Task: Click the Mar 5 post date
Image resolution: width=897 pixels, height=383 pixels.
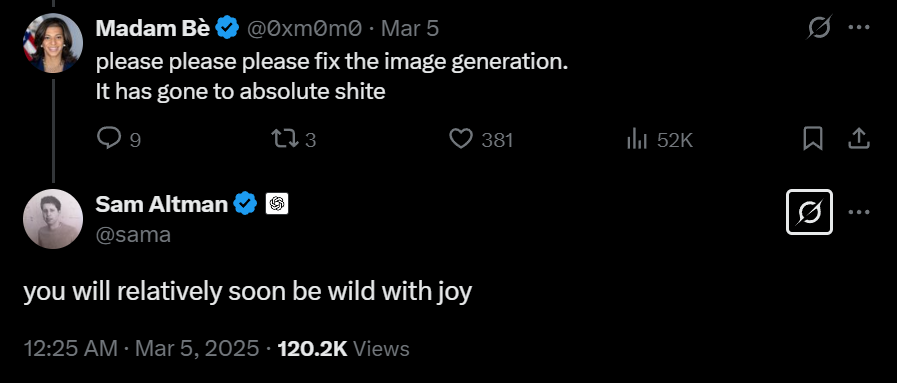Action: 410,28
